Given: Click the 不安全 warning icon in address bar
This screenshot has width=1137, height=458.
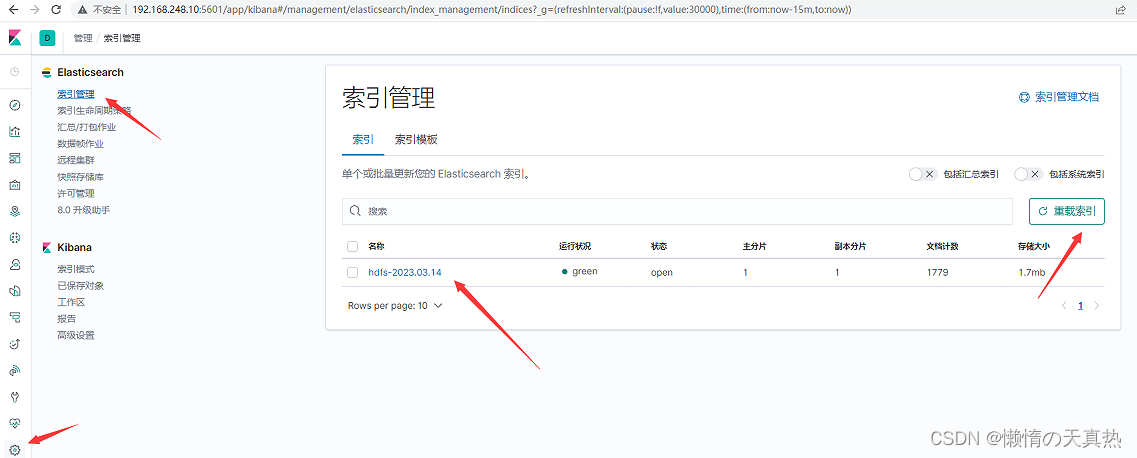Looking at the screenshot, I should point(83,10).
